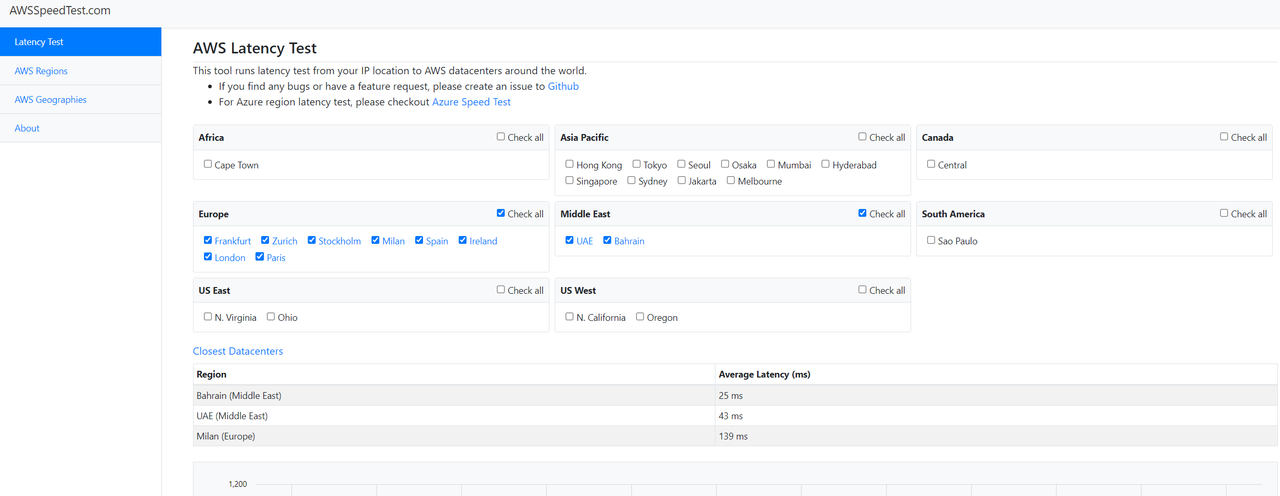Enable the Sydney checkbox

pyautogui.click(x=632, y=180)
